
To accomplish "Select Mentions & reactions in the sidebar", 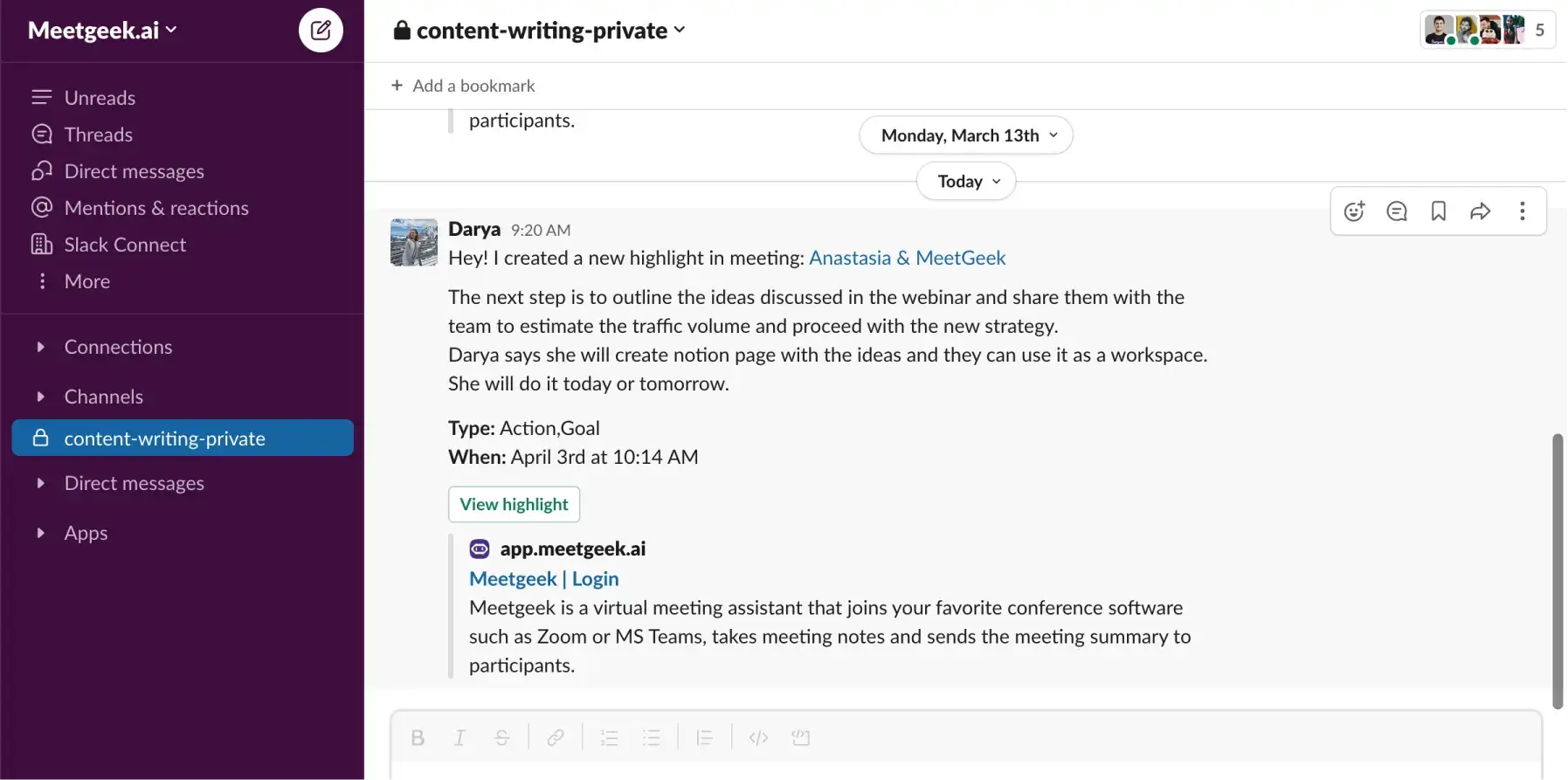I will pos(155,207).
